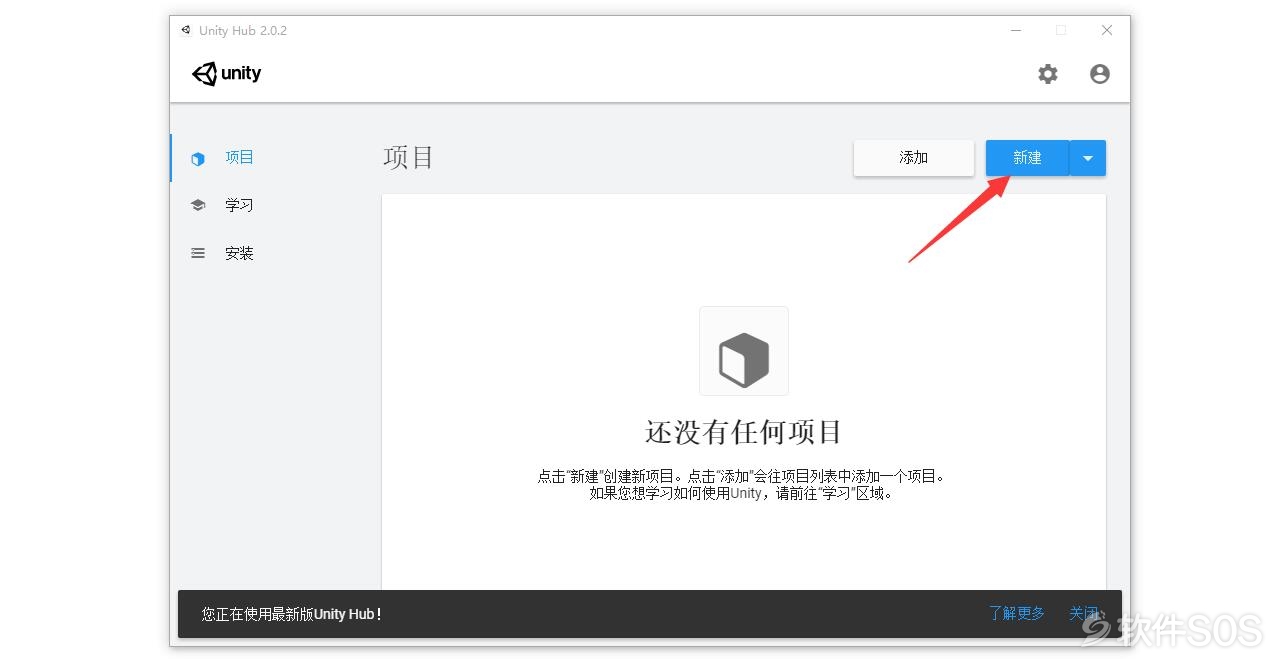
Task: Dismiss notification with 关闭 link
Action: pos(1084,613)
